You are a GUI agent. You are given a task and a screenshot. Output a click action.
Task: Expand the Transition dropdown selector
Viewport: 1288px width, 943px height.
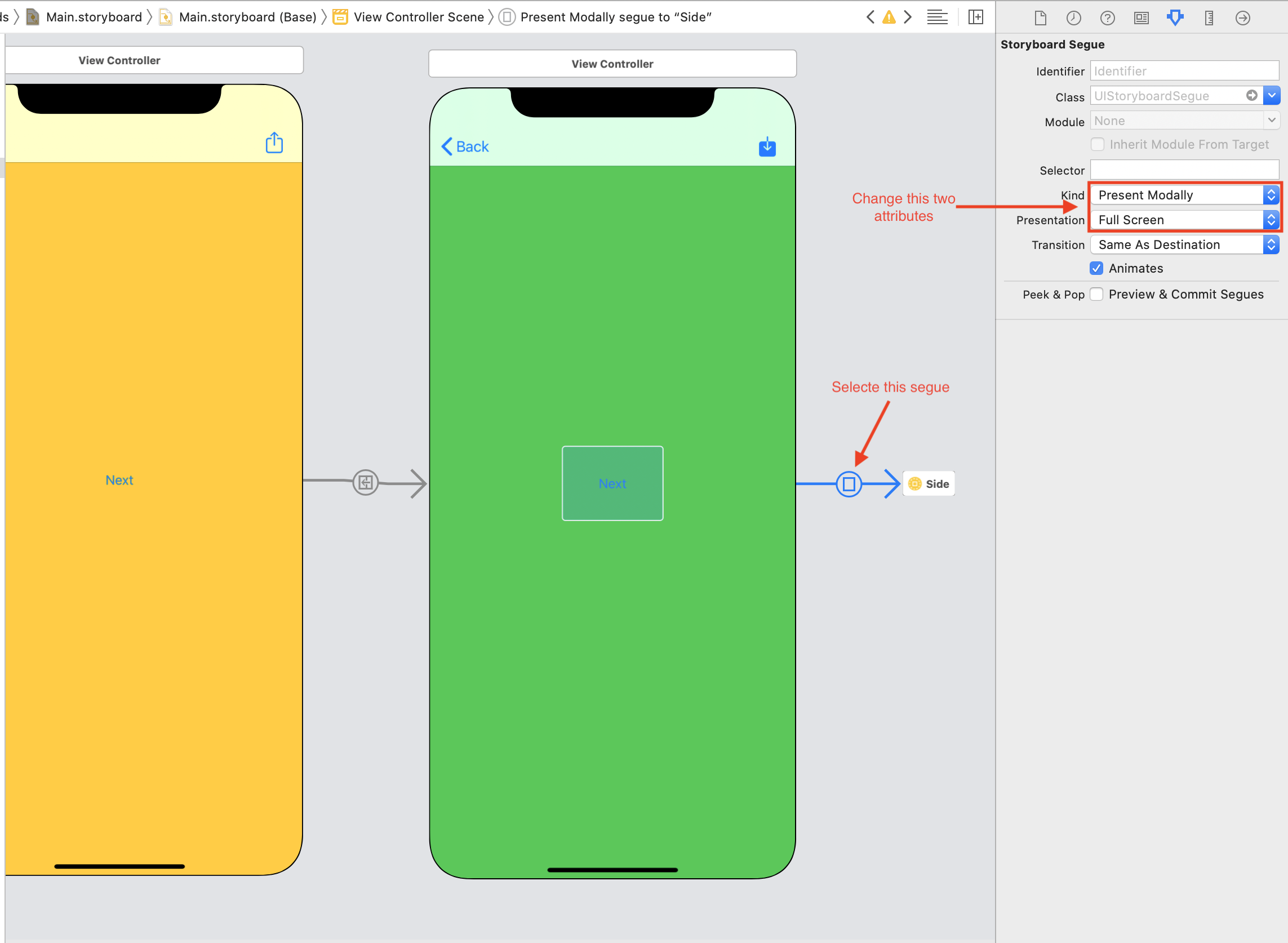point(1272,244)
